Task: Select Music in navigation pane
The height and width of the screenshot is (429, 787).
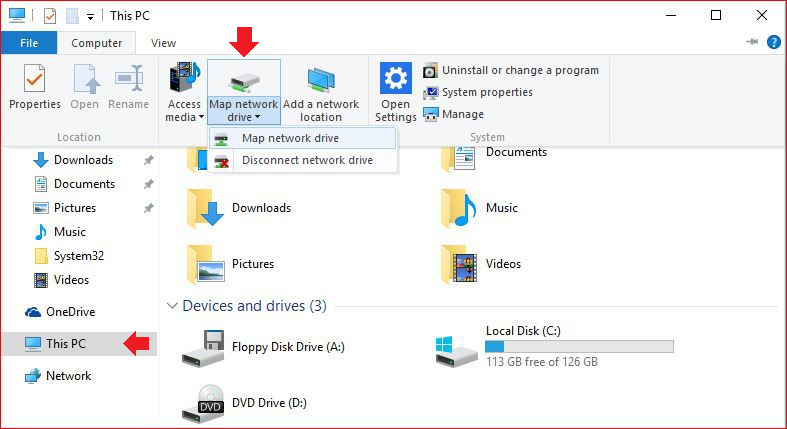Action: (x=60, y=232)
